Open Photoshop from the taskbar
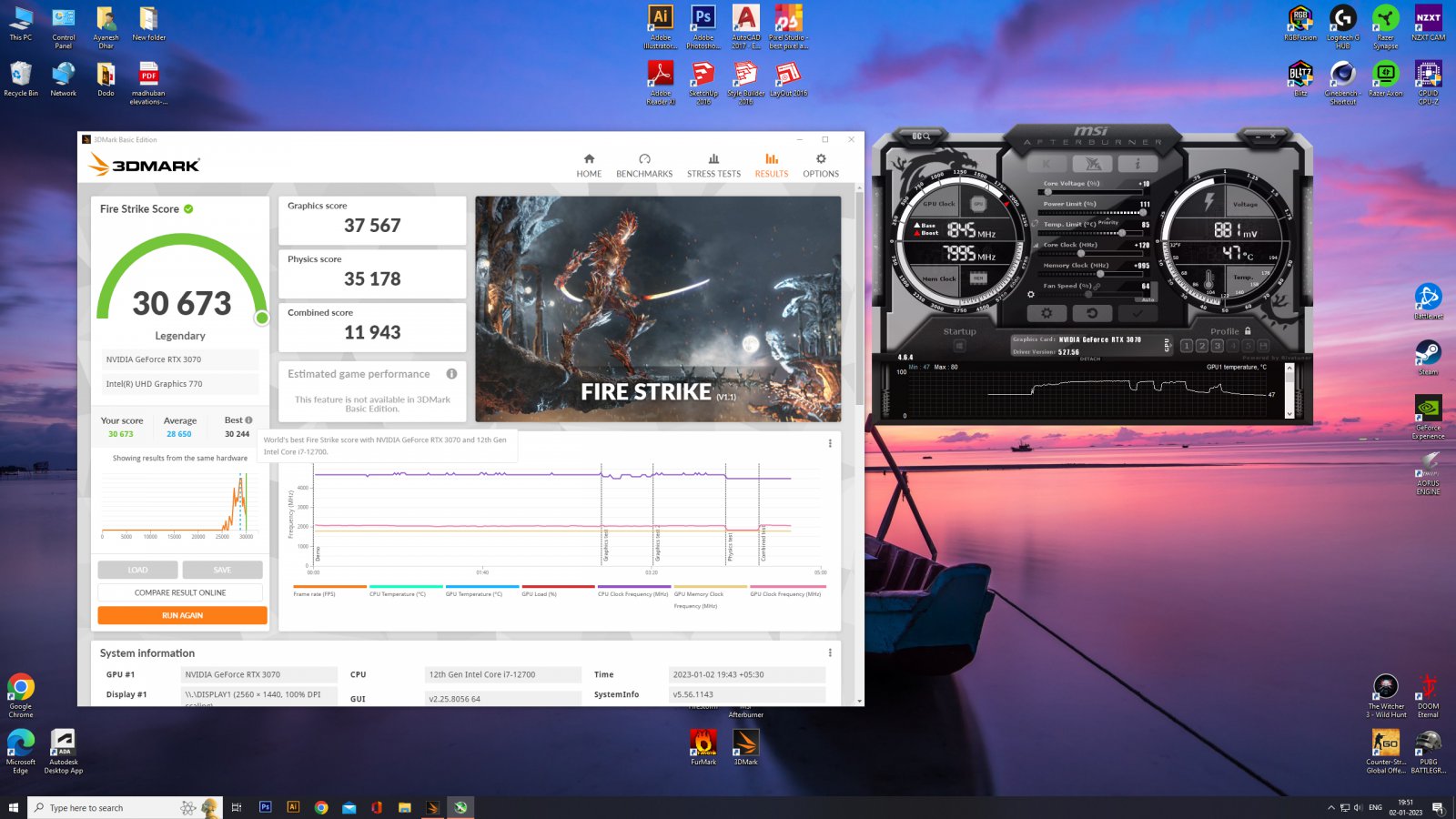 pyautogui.click(x=265, y=807)
